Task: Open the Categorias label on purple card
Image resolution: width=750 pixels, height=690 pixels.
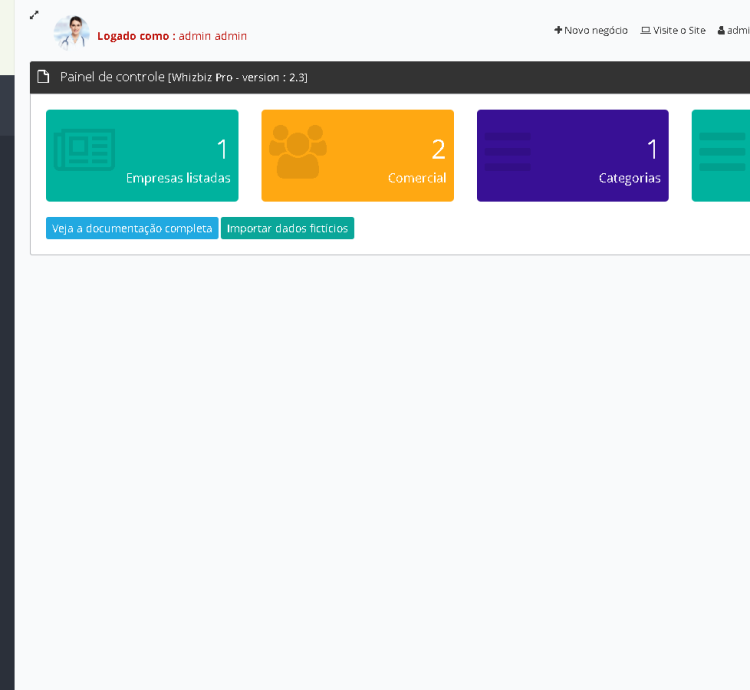Action: (x=629, y=178)
